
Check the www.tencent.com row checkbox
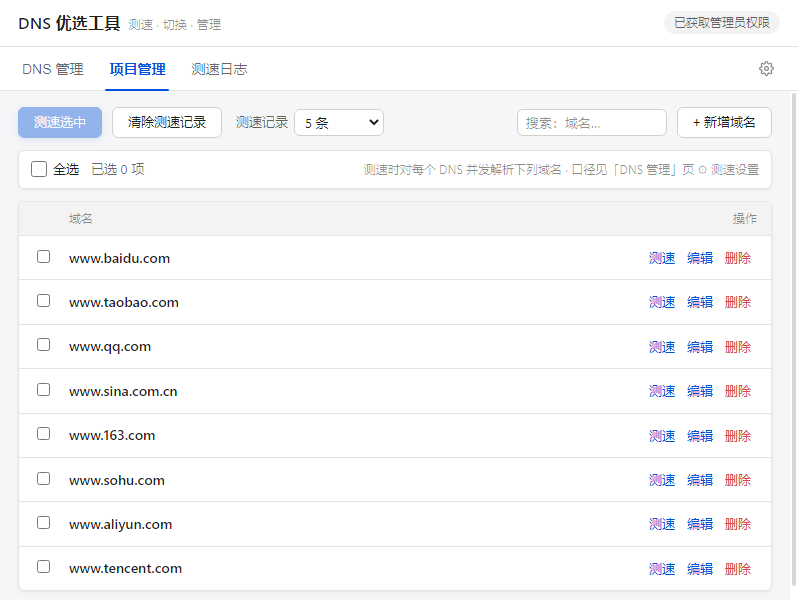coord(44,566)
